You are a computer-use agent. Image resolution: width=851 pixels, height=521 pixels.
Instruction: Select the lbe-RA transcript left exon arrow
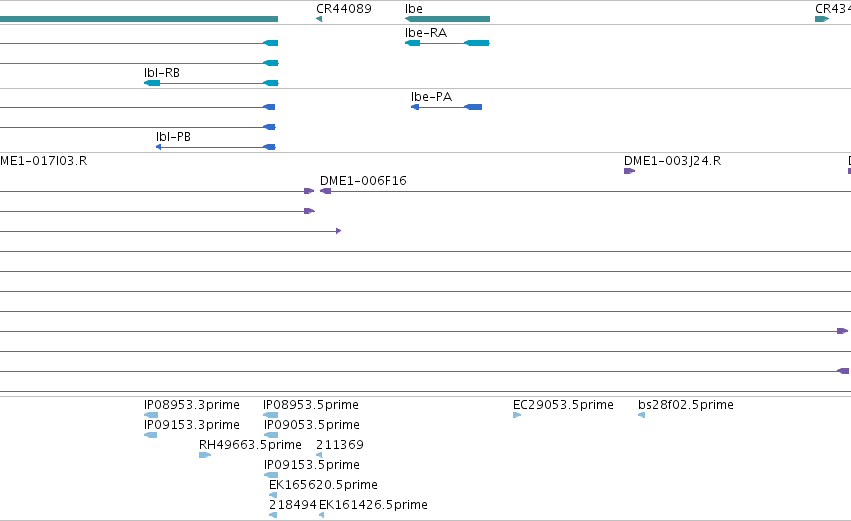click(x=412, y=43)
